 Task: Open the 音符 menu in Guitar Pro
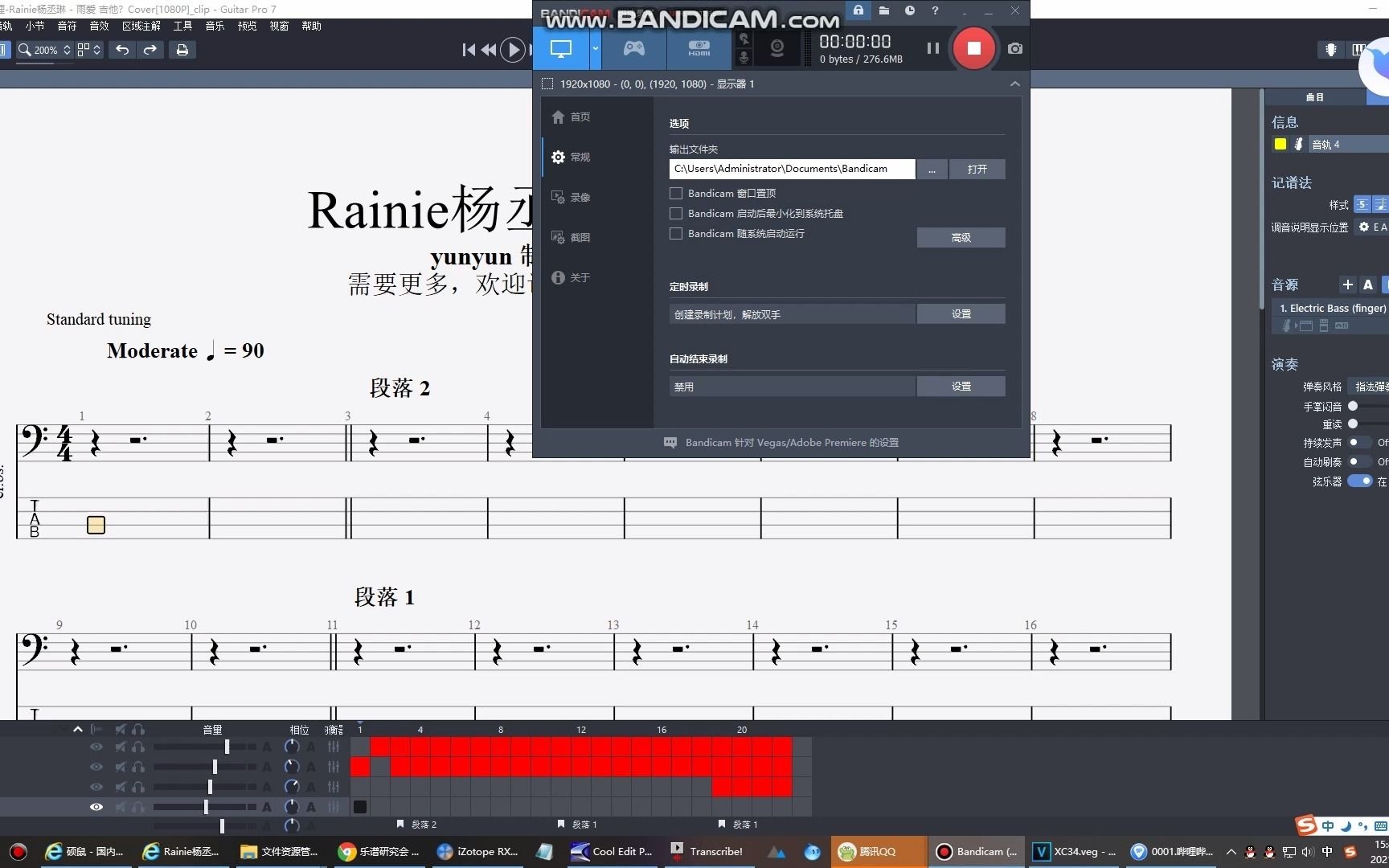[67, 27]
